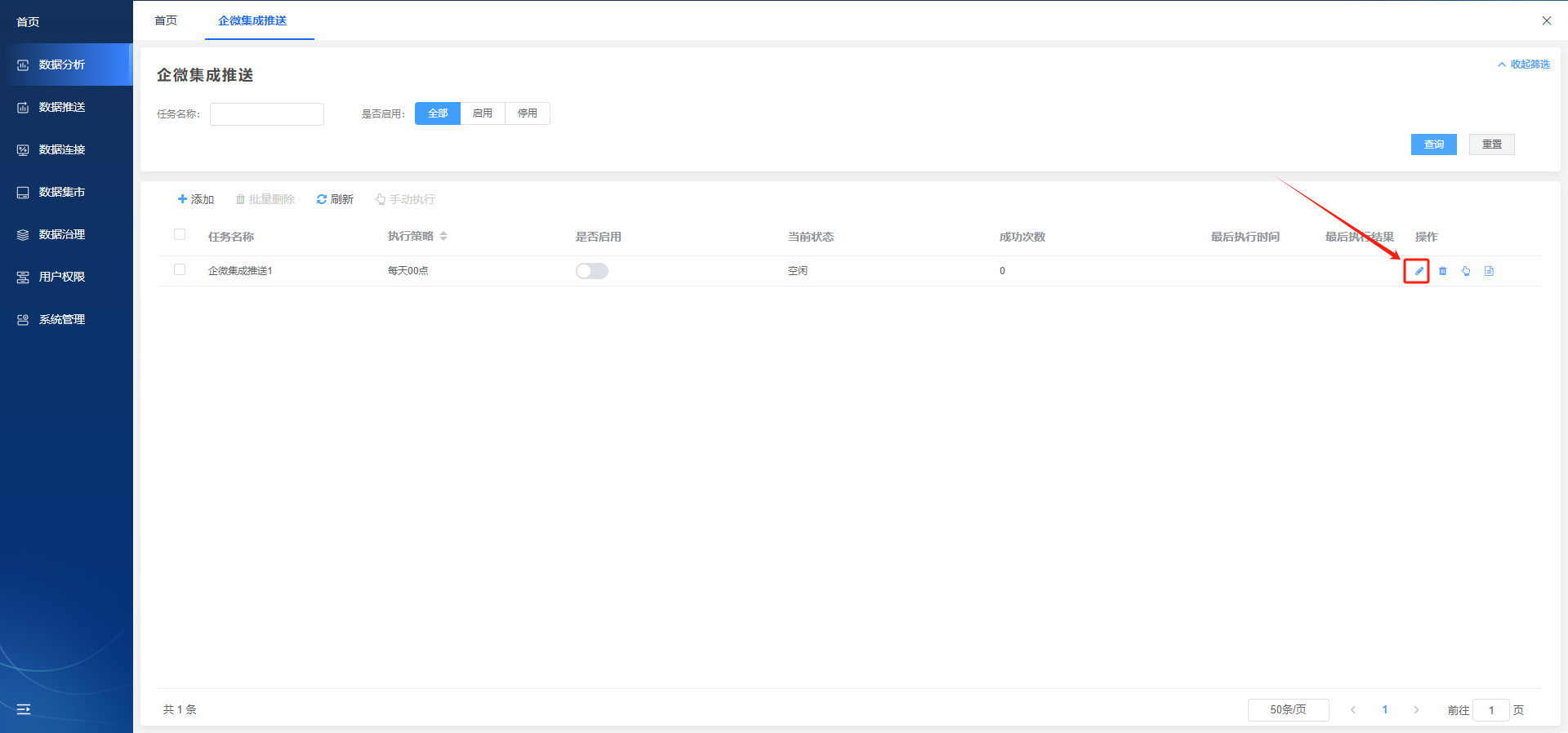The height and width of the screenshot is (733, 1568).
Task: Check the checkbox for the 企微集成推送1 row
Action: click(180, 269)
